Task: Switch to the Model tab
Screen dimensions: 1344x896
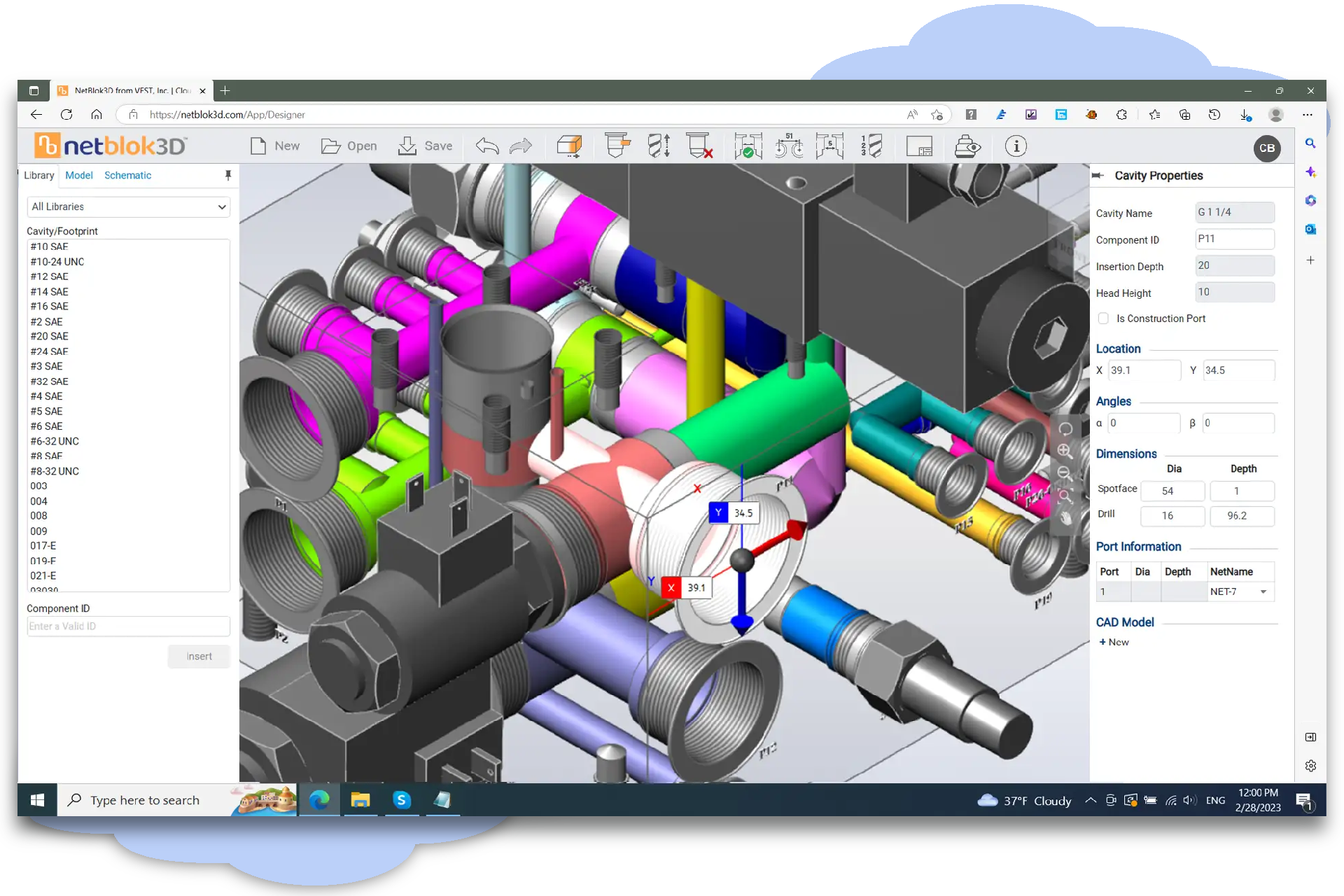Action: click(79, 175)
